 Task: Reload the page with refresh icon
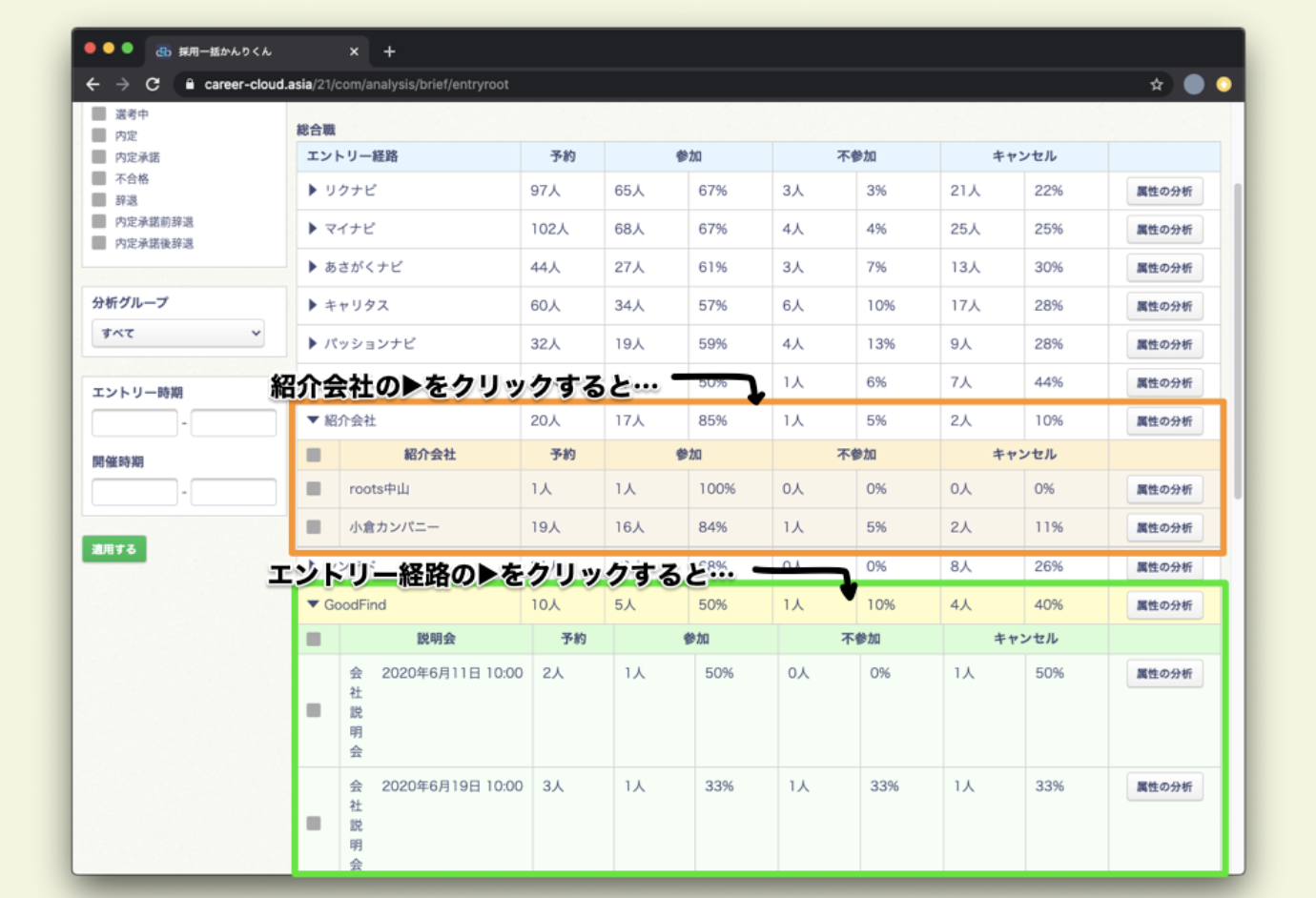coord(153,84)
